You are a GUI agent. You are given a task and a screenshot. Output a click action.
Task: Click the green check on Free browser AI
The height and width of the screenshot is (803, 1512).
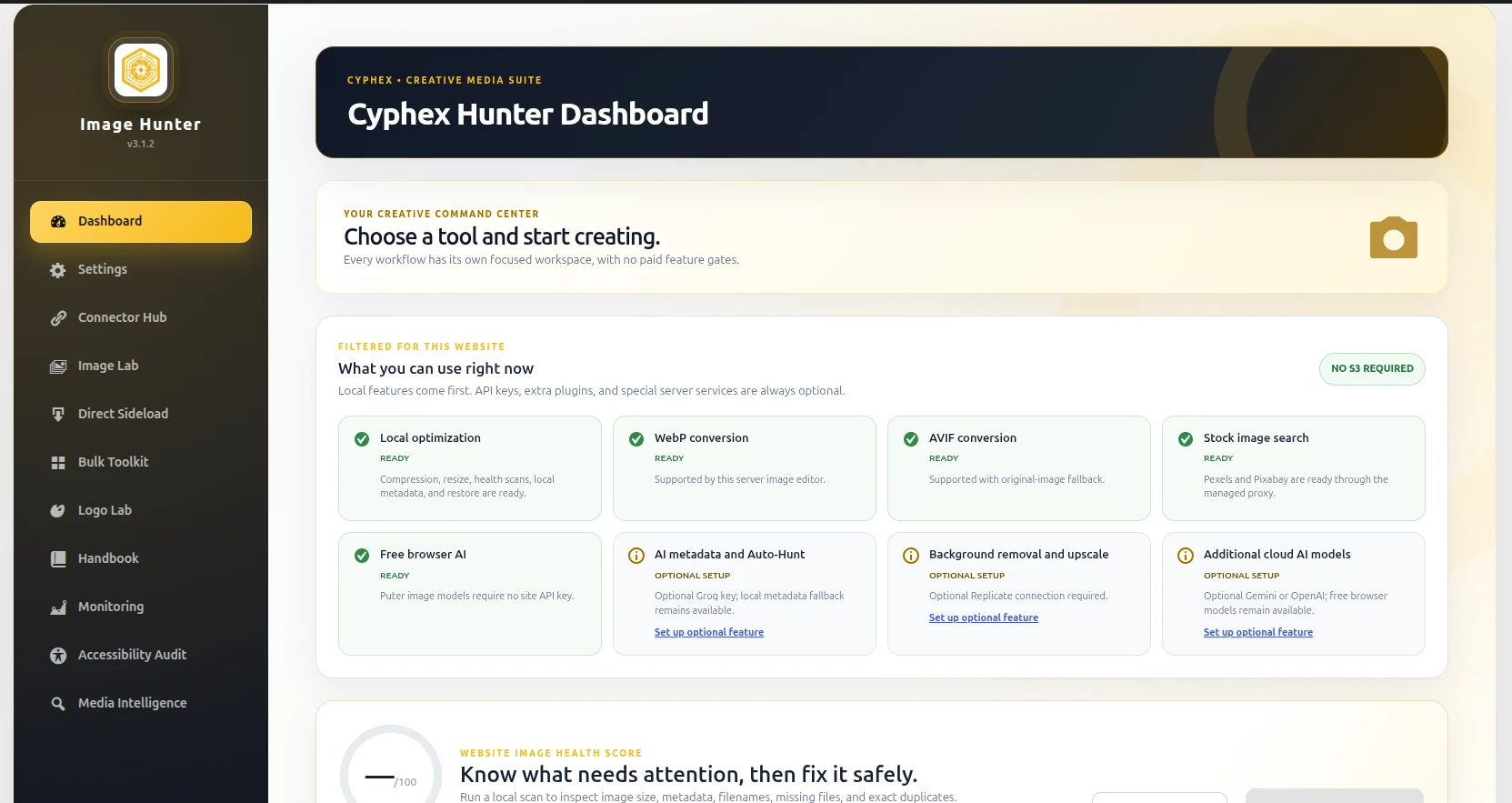coord(362,556)
